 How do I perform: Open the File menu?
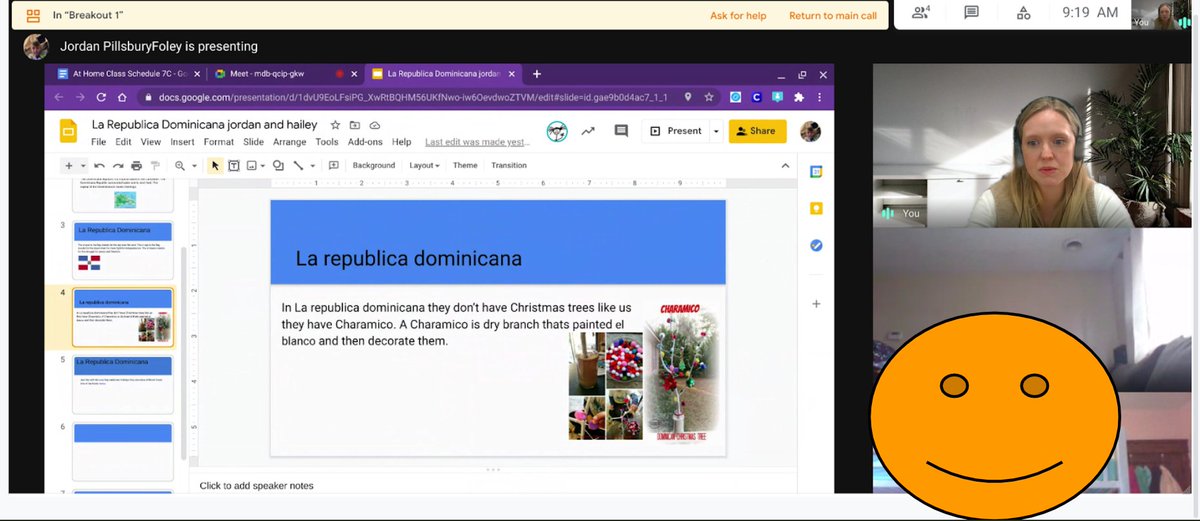[99, 142]
